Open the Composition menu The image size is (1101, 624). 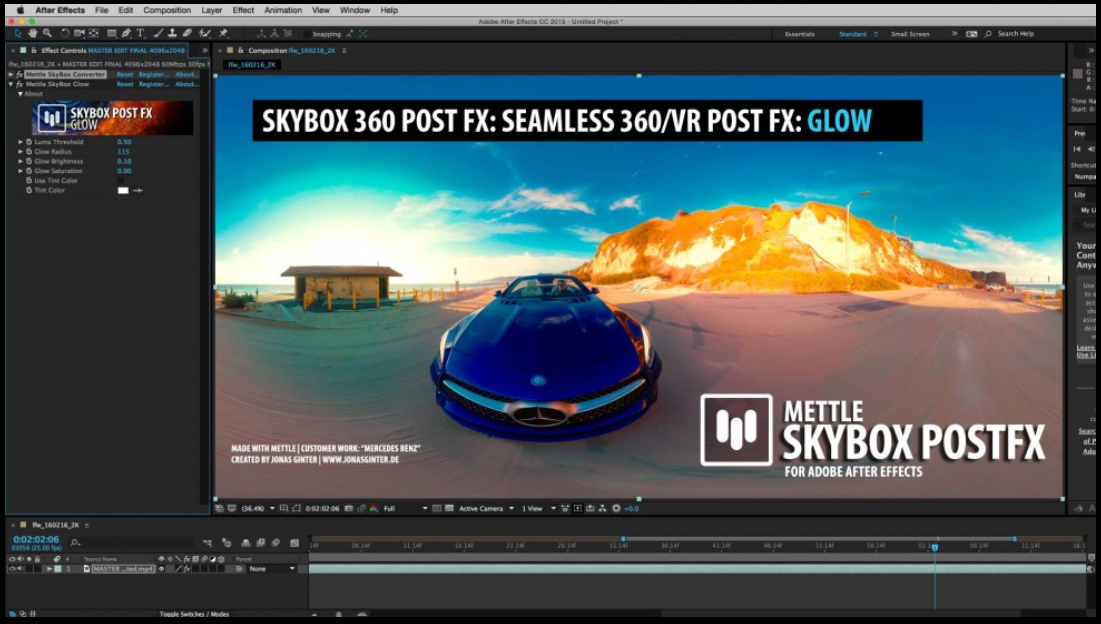[x=167, y=11]
